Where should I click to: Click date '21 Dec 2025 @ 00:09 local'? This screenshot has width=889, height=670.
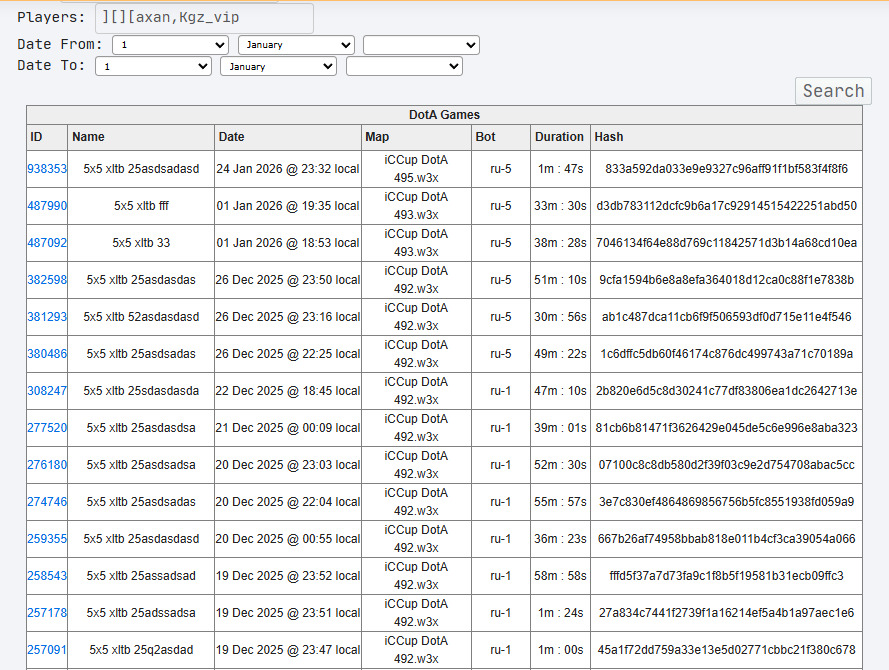coord(288,428)
